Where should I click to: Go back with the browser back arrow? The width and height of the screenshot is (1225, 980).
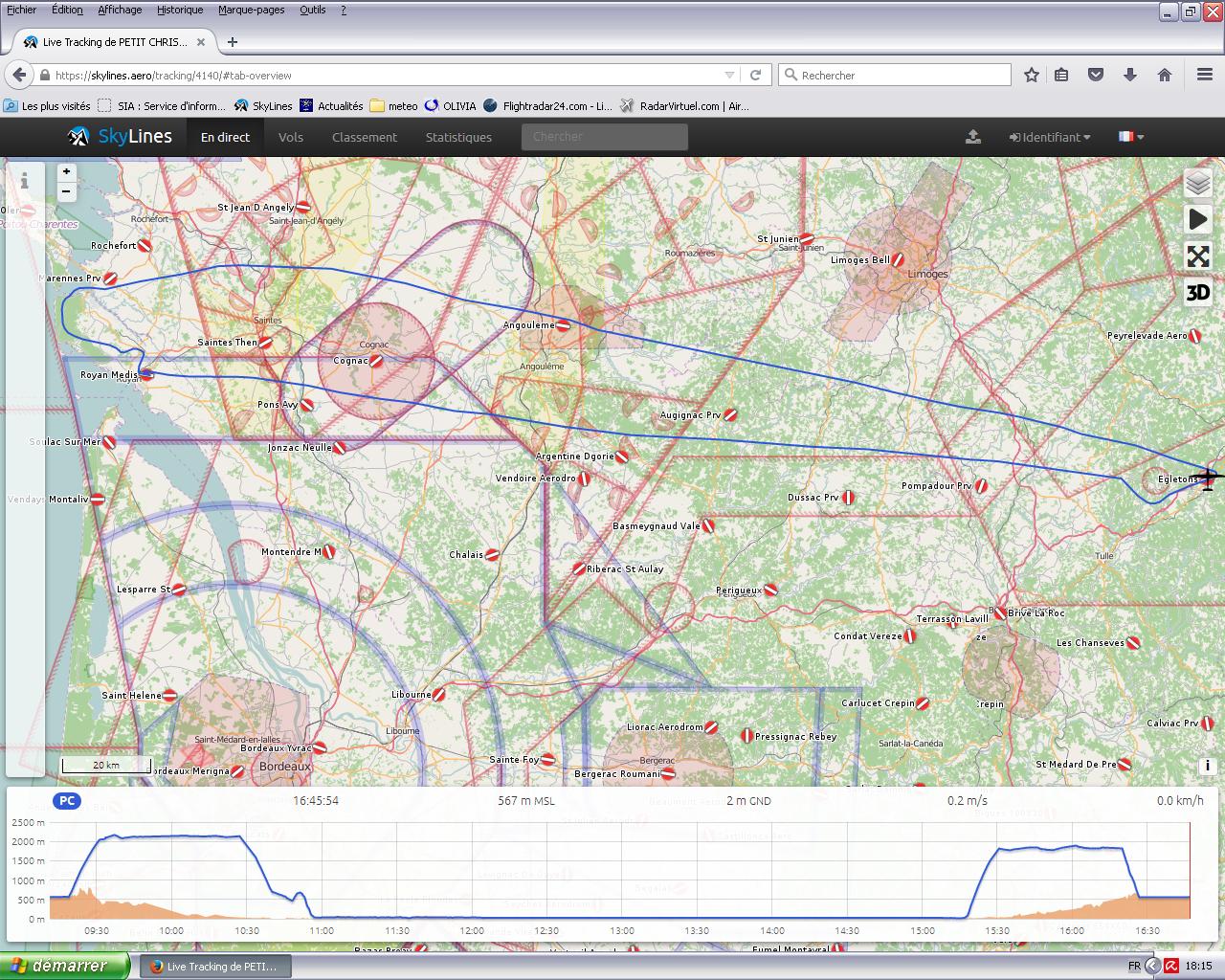click(x=18, y=75)
